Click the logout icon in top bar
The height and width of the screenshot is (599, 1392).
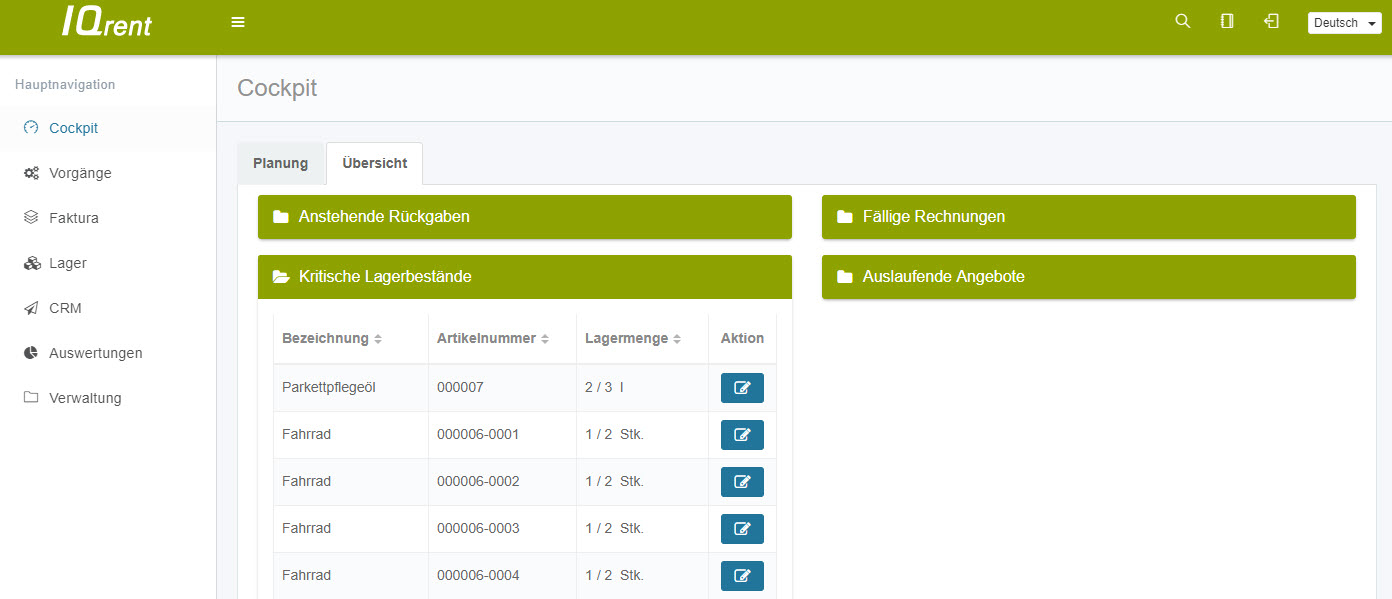pos(1271,21)
